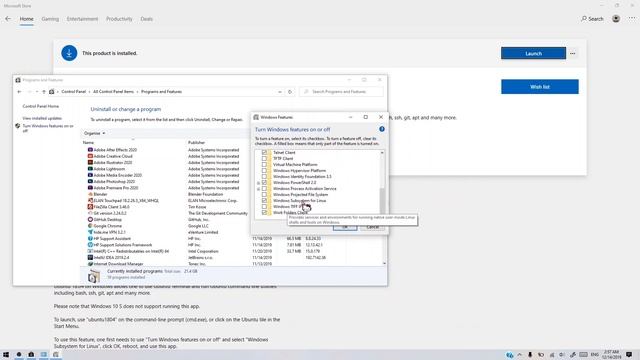The image size is (640, 360).
Task: Open the Entertainment tab
Action: click(82, 19)
